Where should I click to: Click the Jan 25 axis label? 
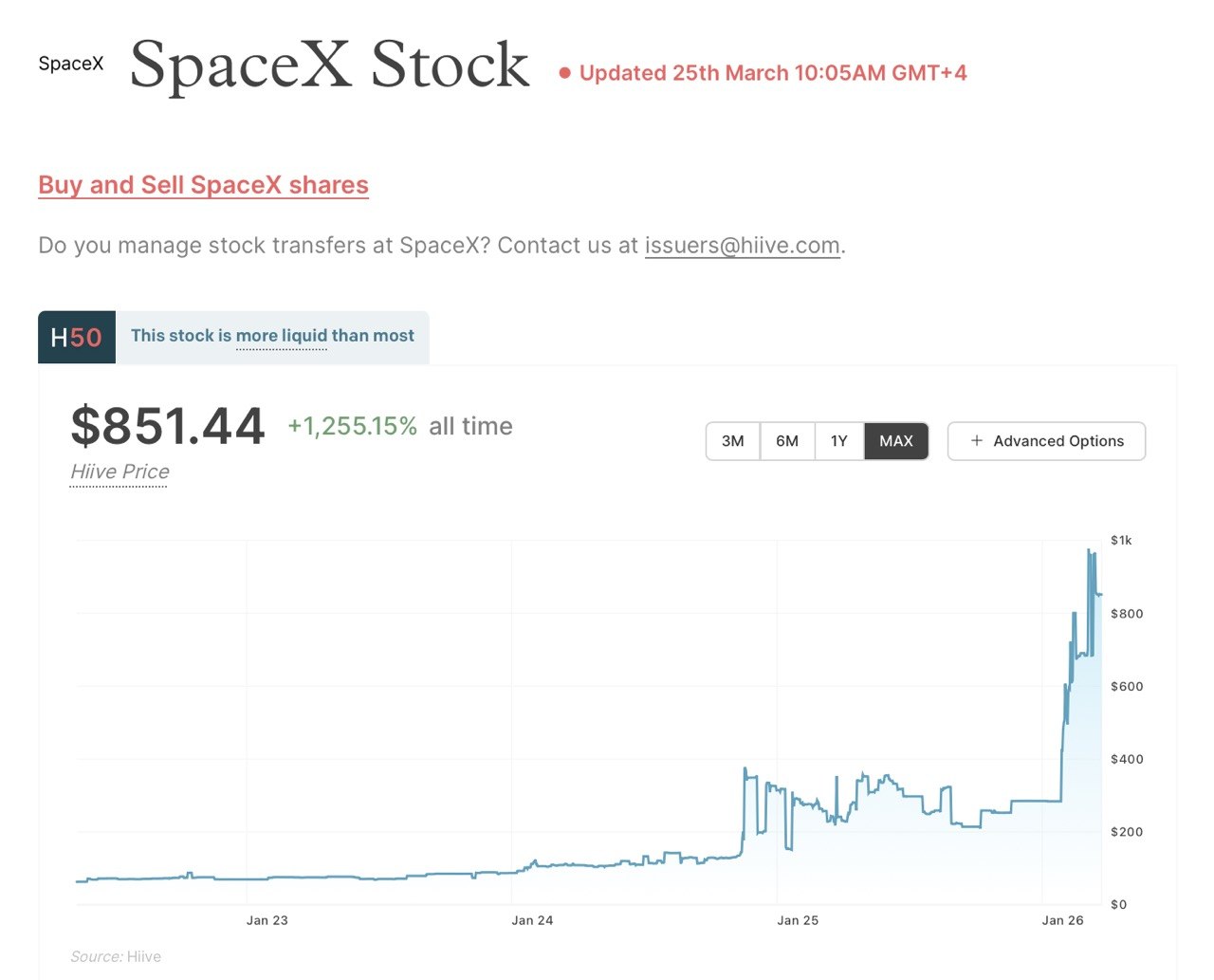797,920
